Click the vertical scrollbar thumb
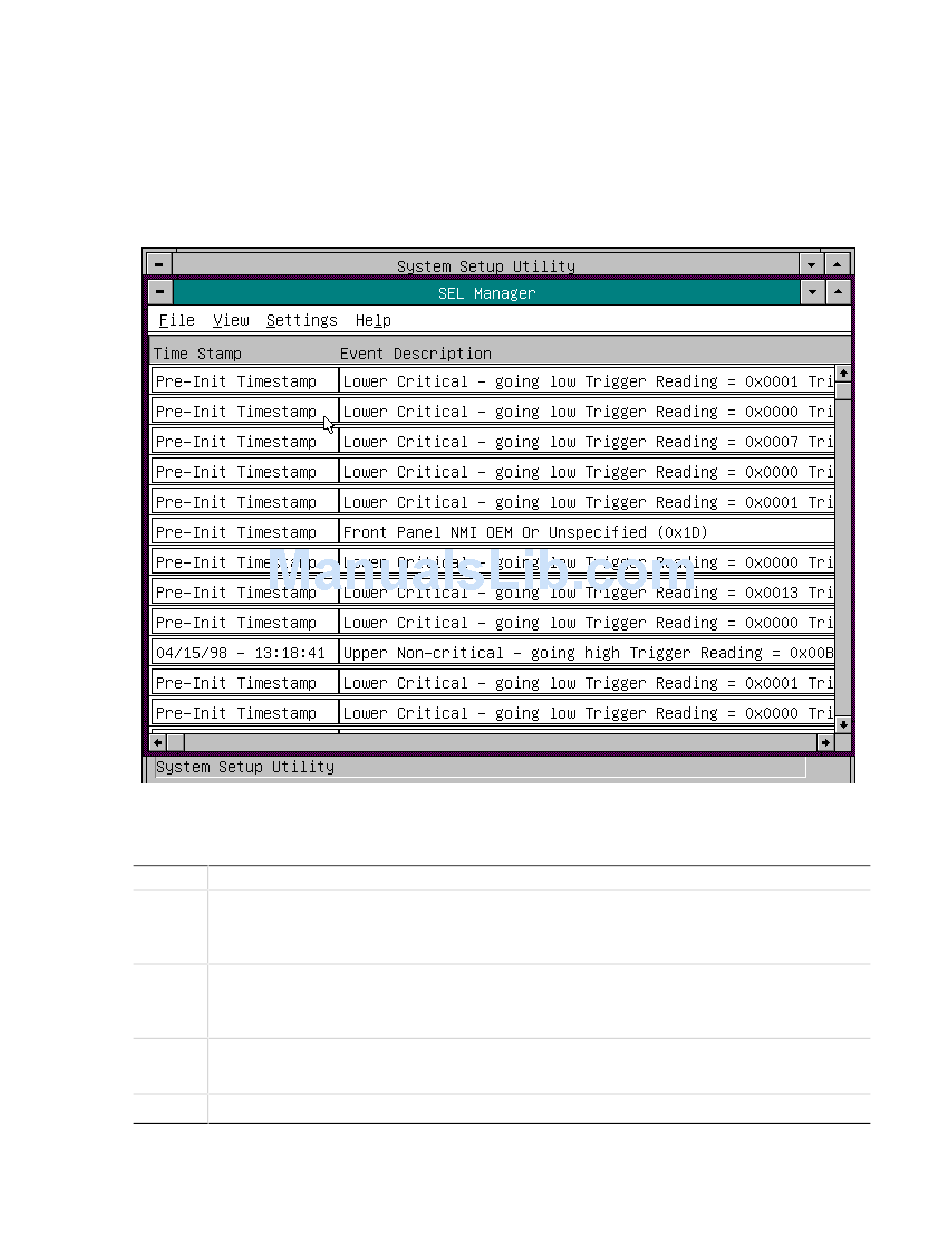 coord(843,391)
